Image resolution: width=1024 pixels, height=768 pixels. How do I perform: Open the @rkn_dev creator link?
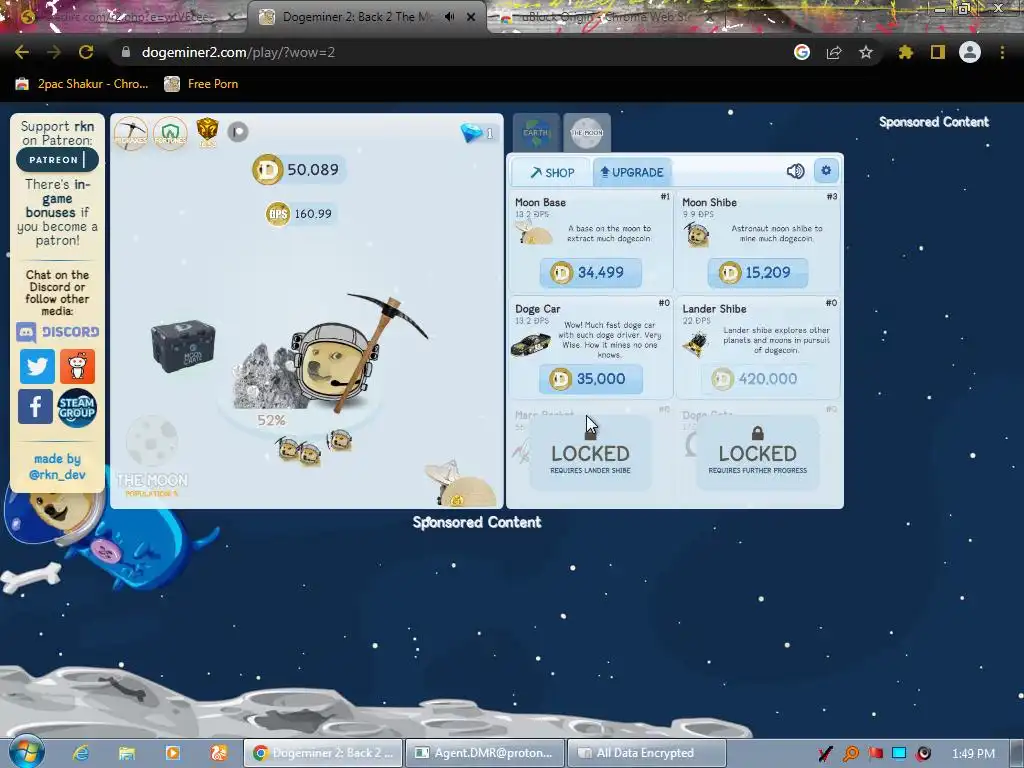[x=57, y=475]
